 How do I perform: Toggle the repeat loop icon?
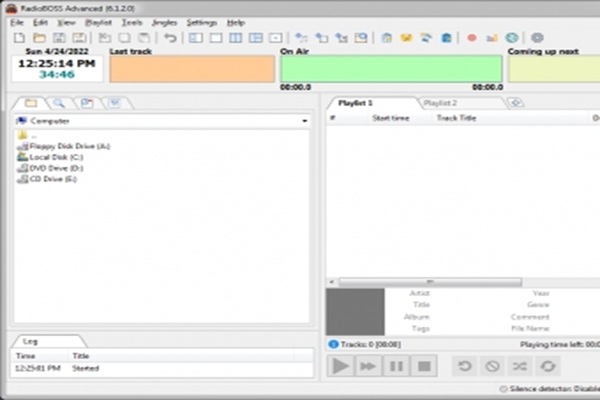[x=547, y=367]
